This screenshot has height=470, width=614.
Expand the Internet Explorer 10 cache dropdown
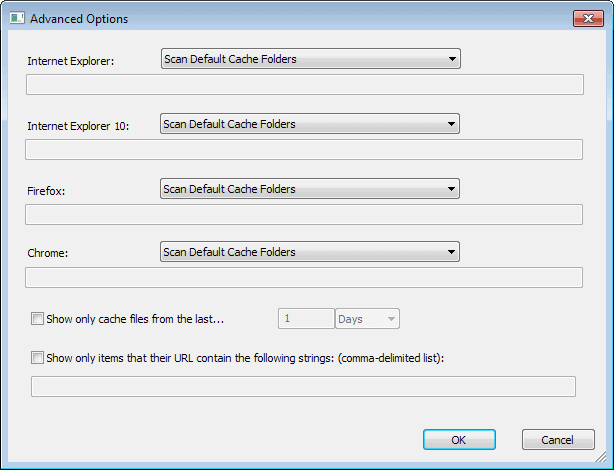309,124
